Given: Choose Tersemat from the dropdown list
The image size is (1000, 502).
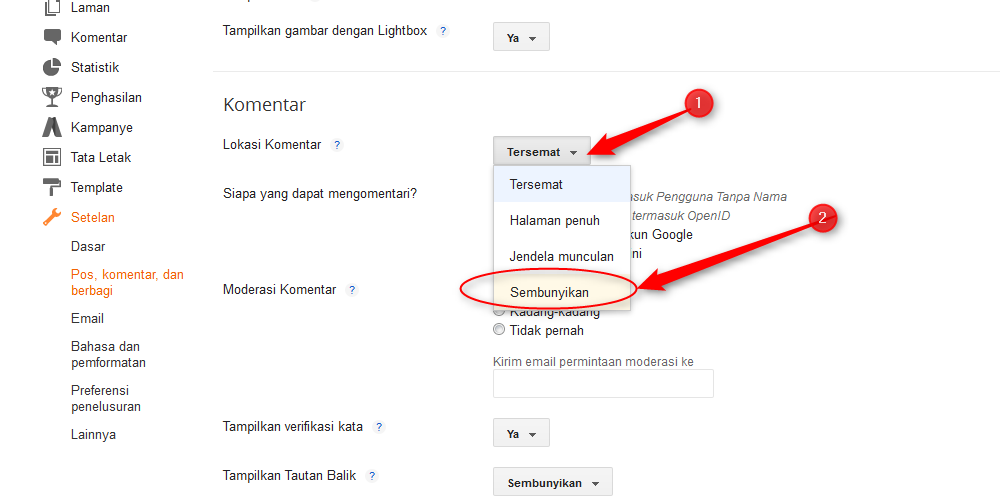Looking at the screenshot, I should [x=562, y=184].
